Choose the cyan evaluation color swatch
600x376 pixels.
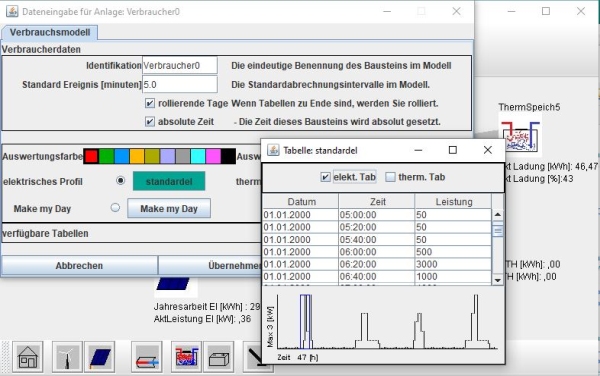click(x=198, y=156)
